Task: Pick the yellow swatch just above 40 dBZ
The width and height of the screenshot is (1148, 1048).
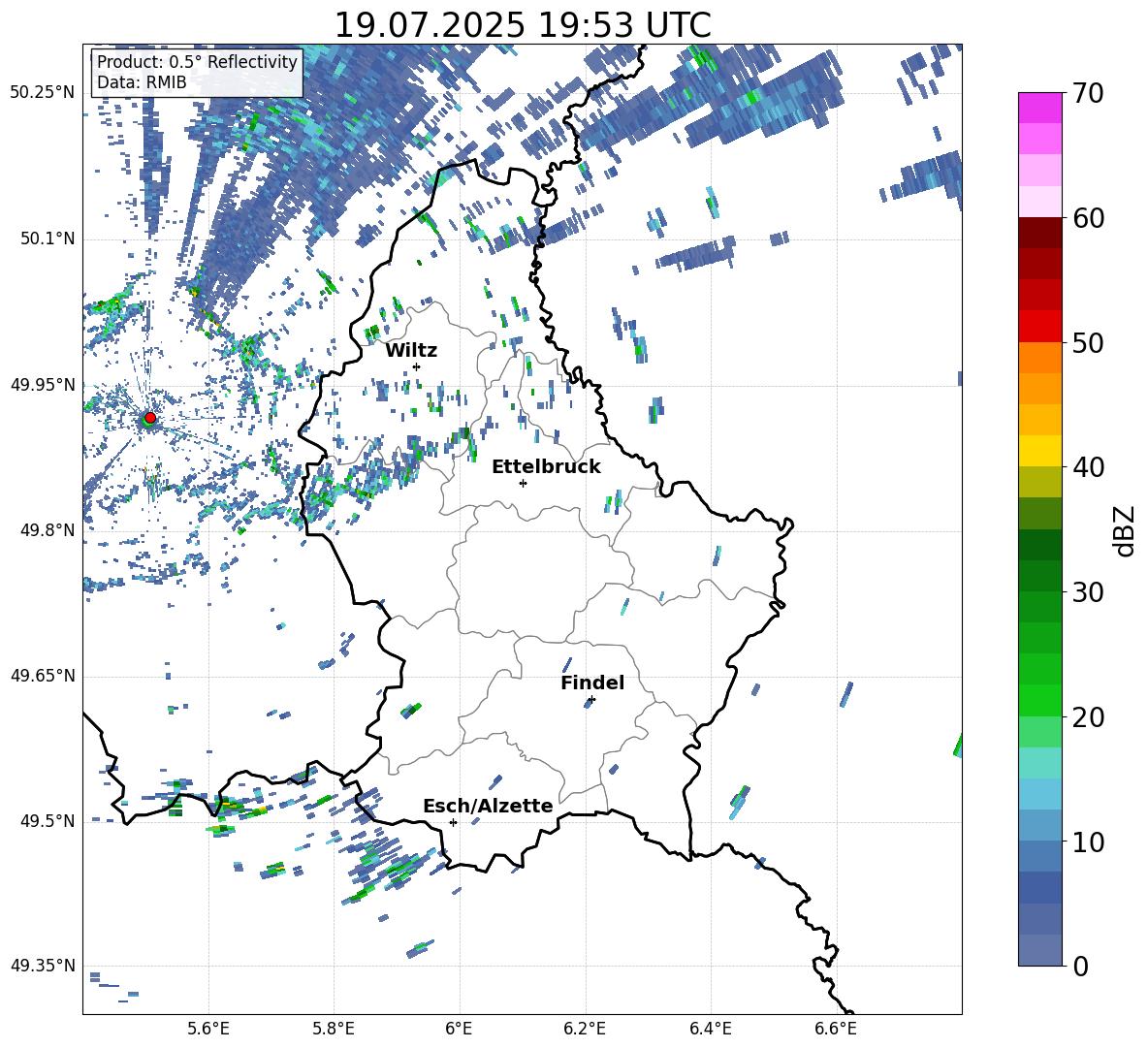Action: click(x=1039, y=451)
